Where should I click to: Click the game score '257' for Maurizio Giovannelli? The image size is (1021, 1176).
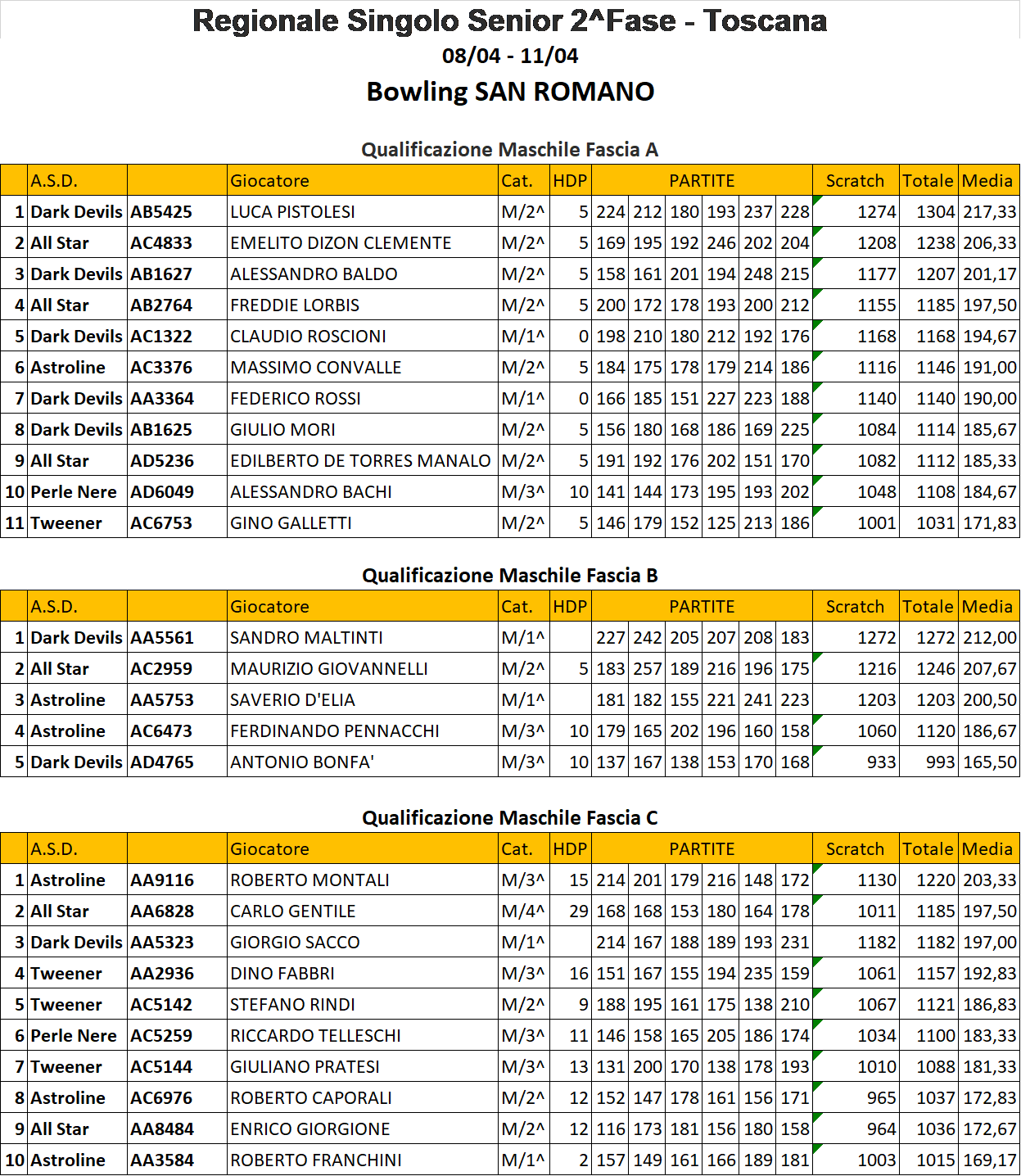(x=648, y=669)
